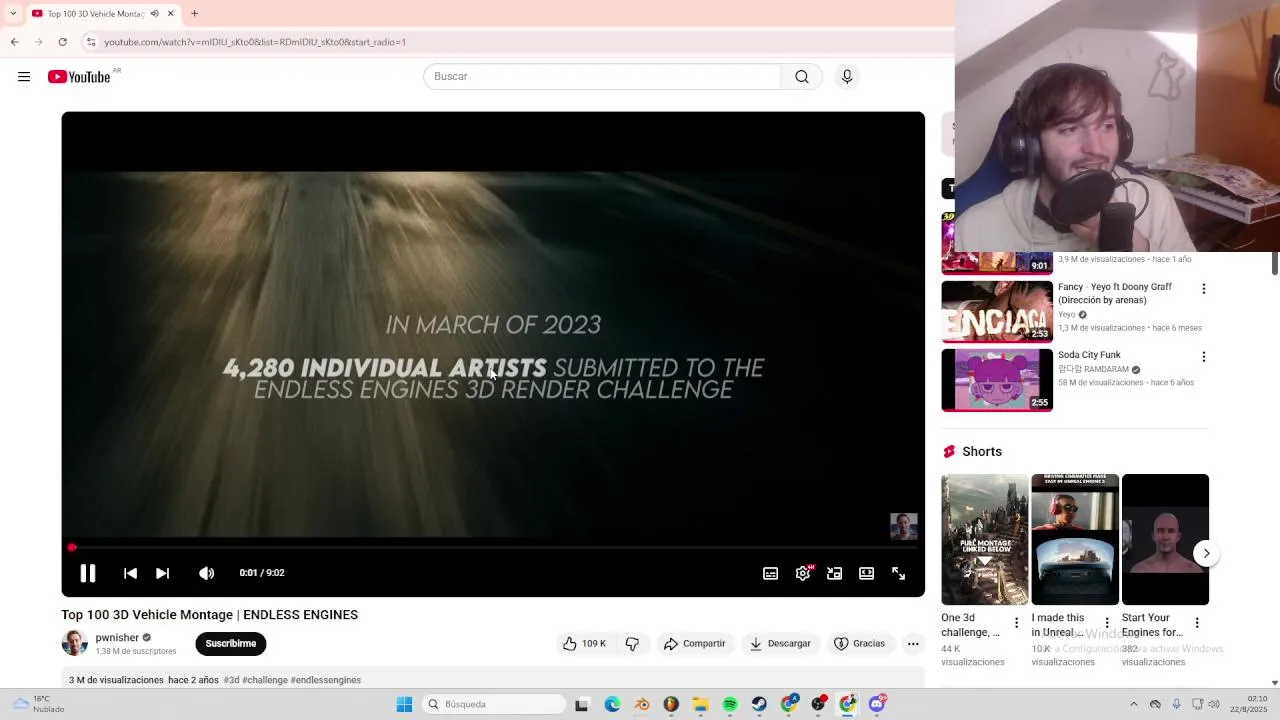The image size is (1280, 720).
Task: Open the YouTube hamburger guide menu
Action: click(24, 77)
